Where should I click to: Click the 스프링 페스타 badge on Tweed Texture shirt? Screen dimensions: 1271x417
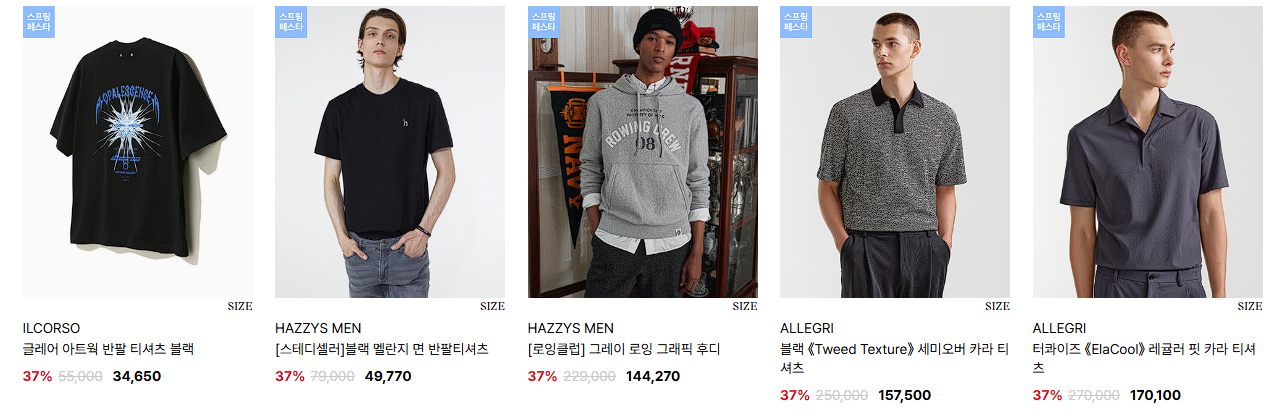point(796,22)
